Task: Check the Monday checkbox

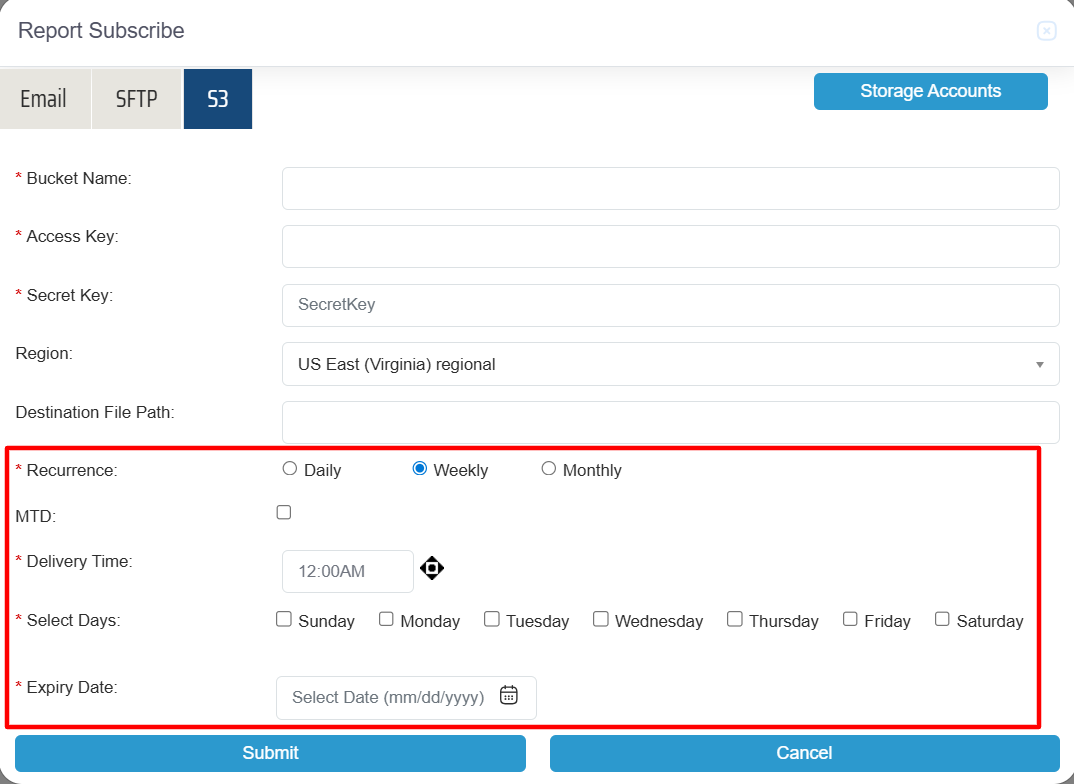Action: [386, 619]
